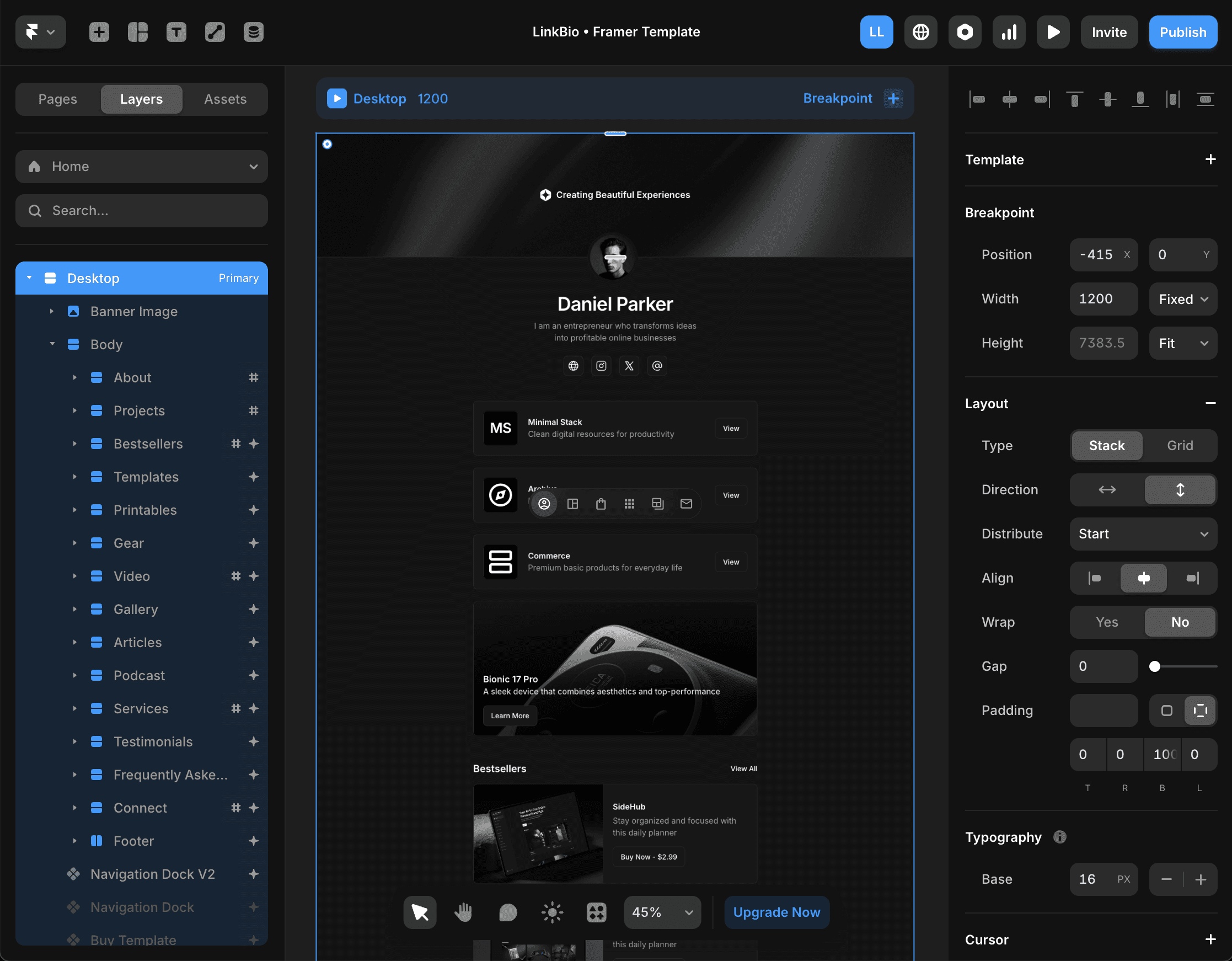Screen dimensions: 1232x961
Task: Click the Play preview button
Action: click(1053, 32)
